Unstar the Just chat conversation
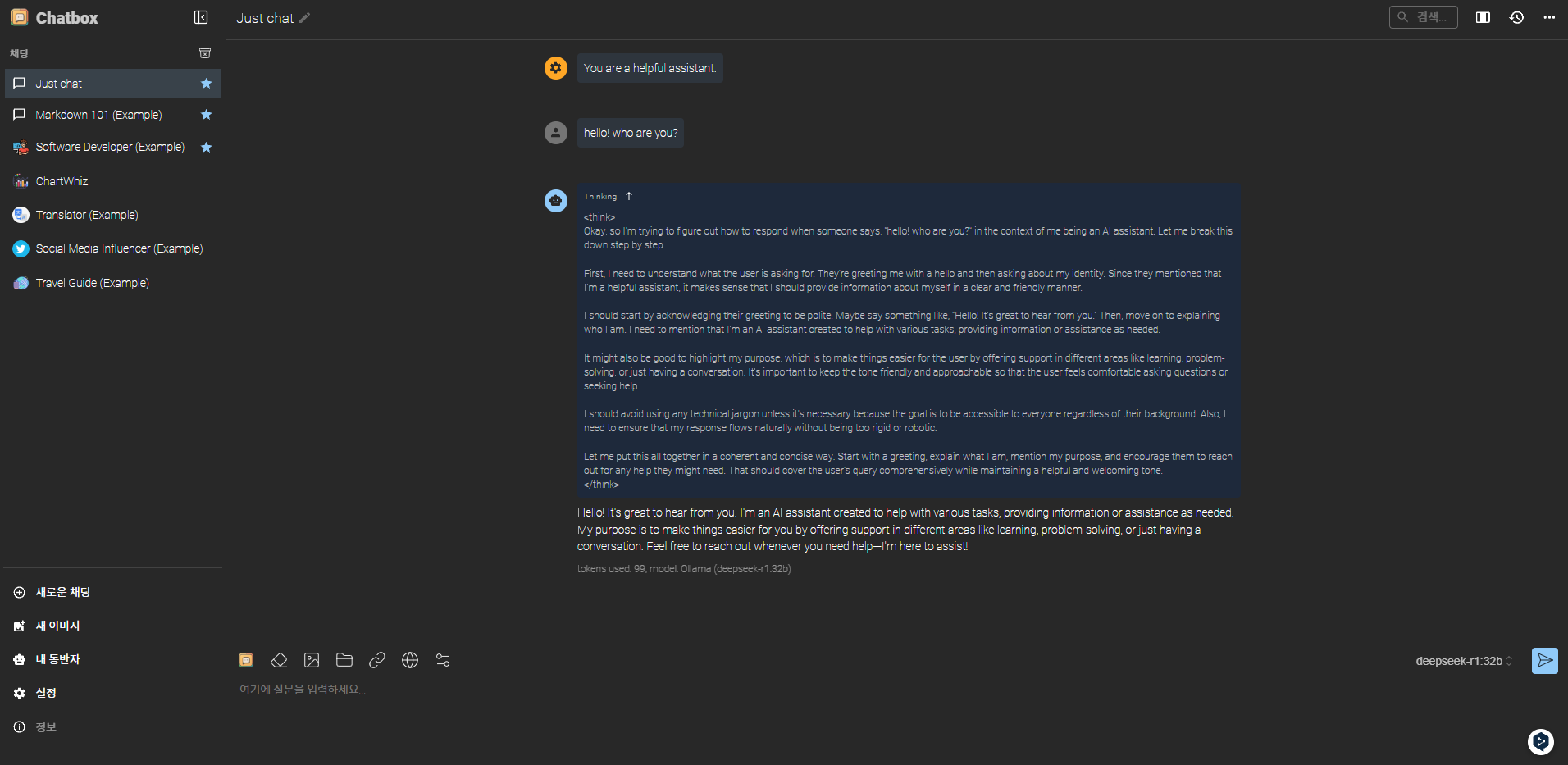1568x765 pixels. tap(206, 84)
